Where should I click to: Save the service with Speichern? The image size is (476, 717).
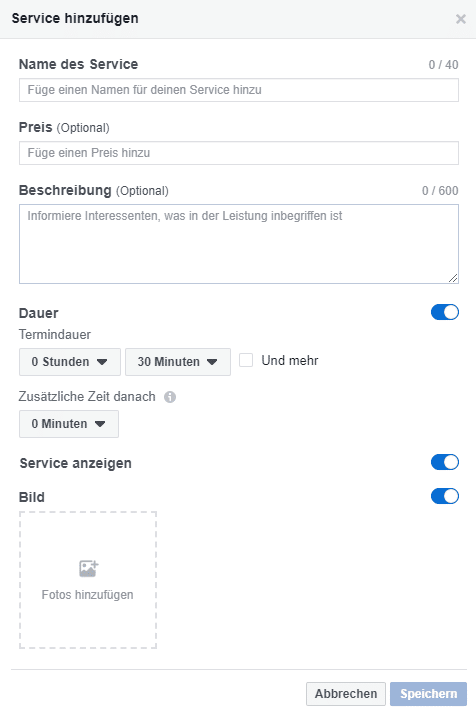point(428,694)
